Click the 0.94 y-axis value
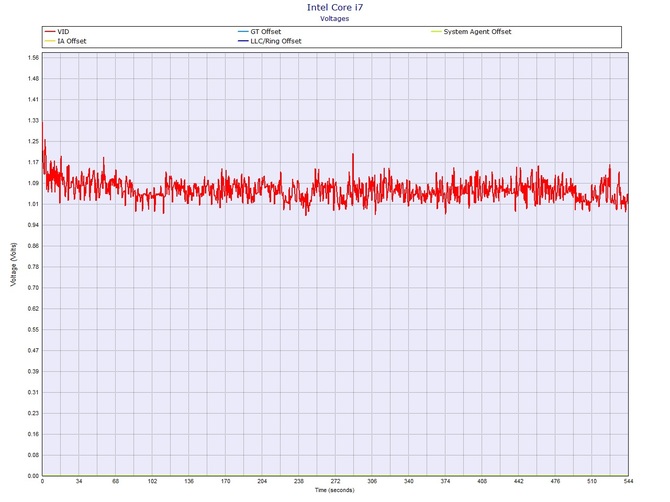670x502 pixels. coord(33,225)
